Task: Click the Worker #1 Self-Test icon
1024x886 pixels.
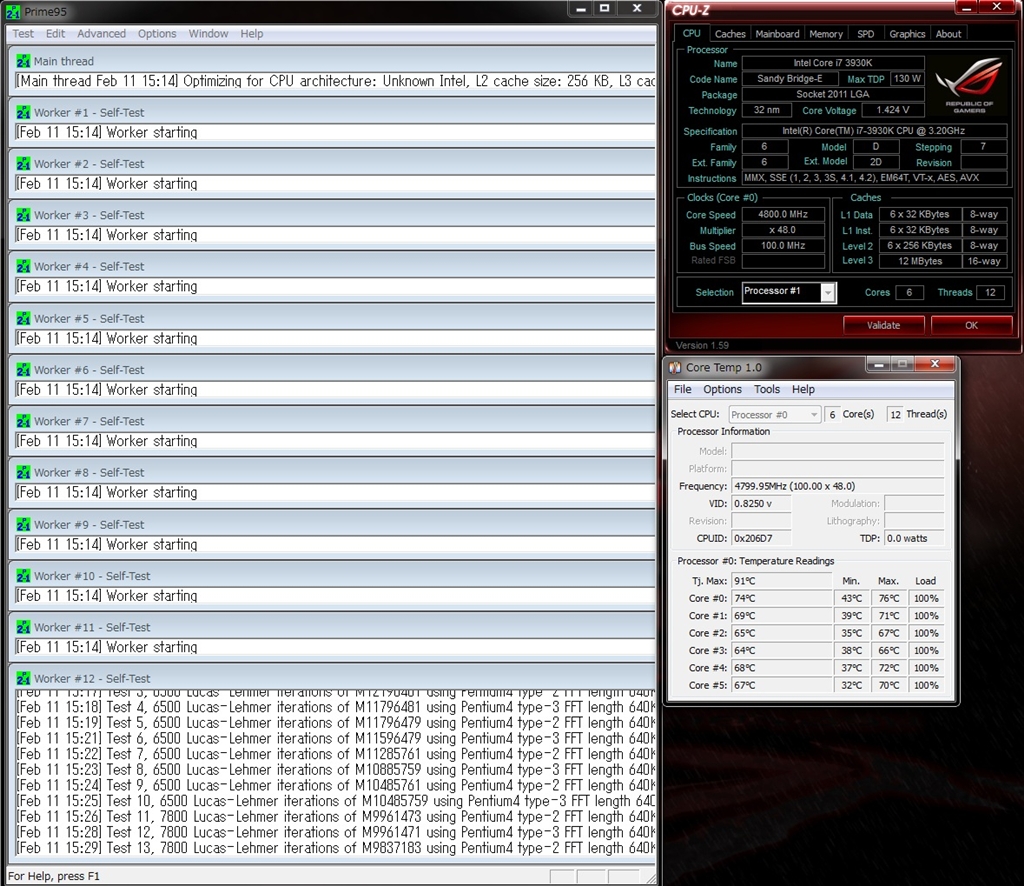Action: click(x=23, y=112)
